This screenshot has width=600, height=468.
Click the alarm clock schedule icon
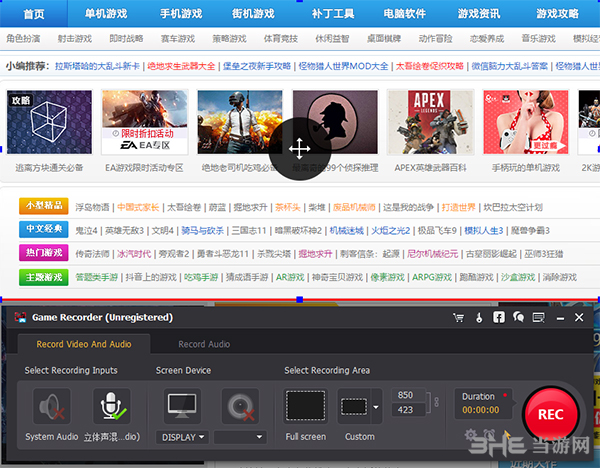(489, 435)
